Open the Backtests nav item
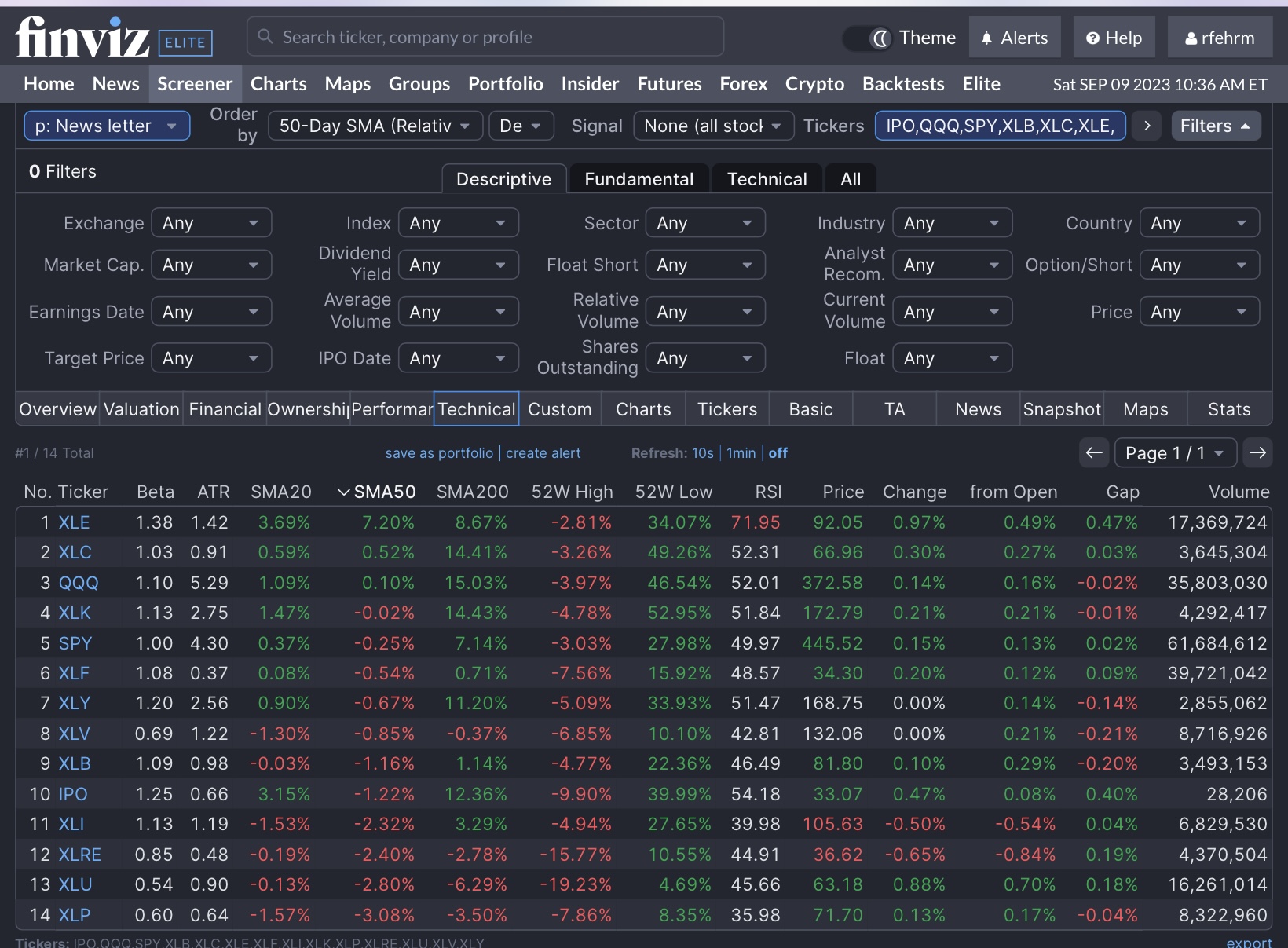 (903, 84)
